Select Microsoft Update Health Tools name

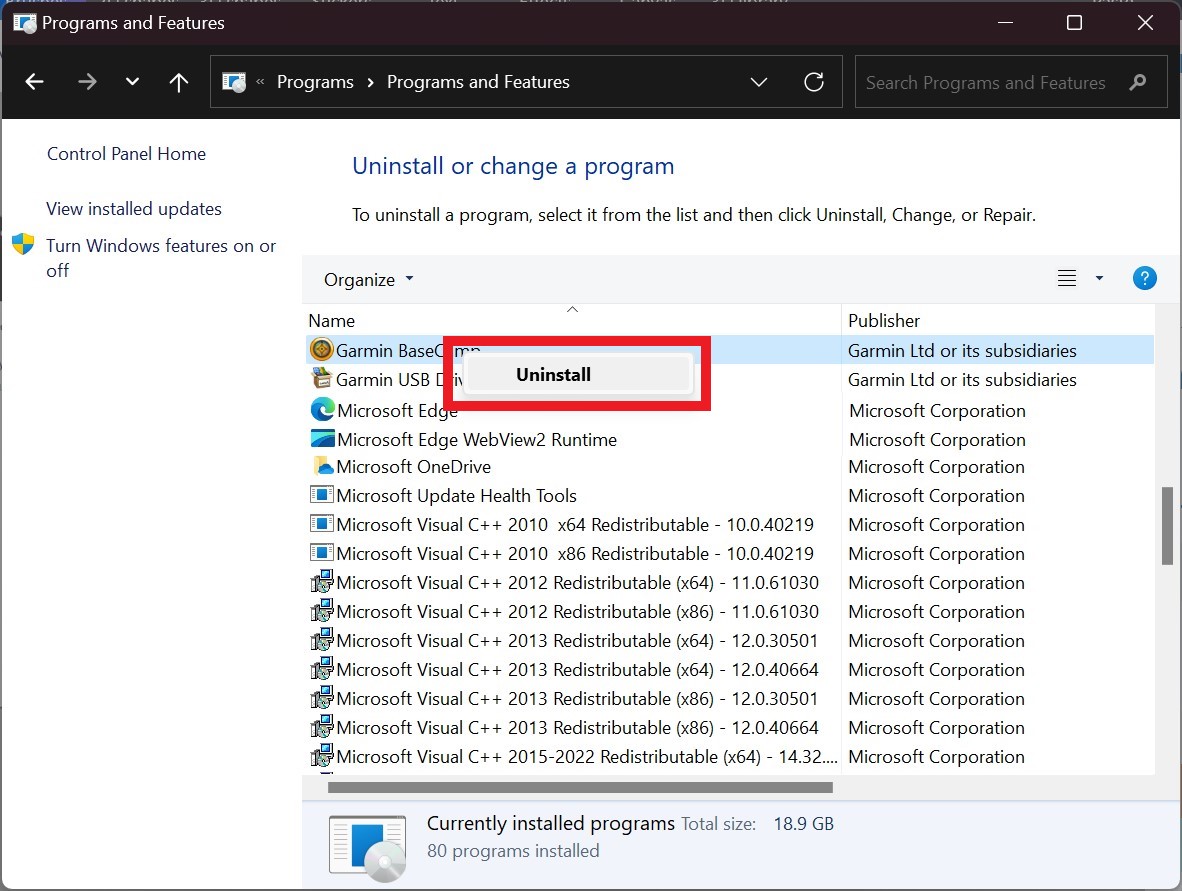[x=457, y=495]
